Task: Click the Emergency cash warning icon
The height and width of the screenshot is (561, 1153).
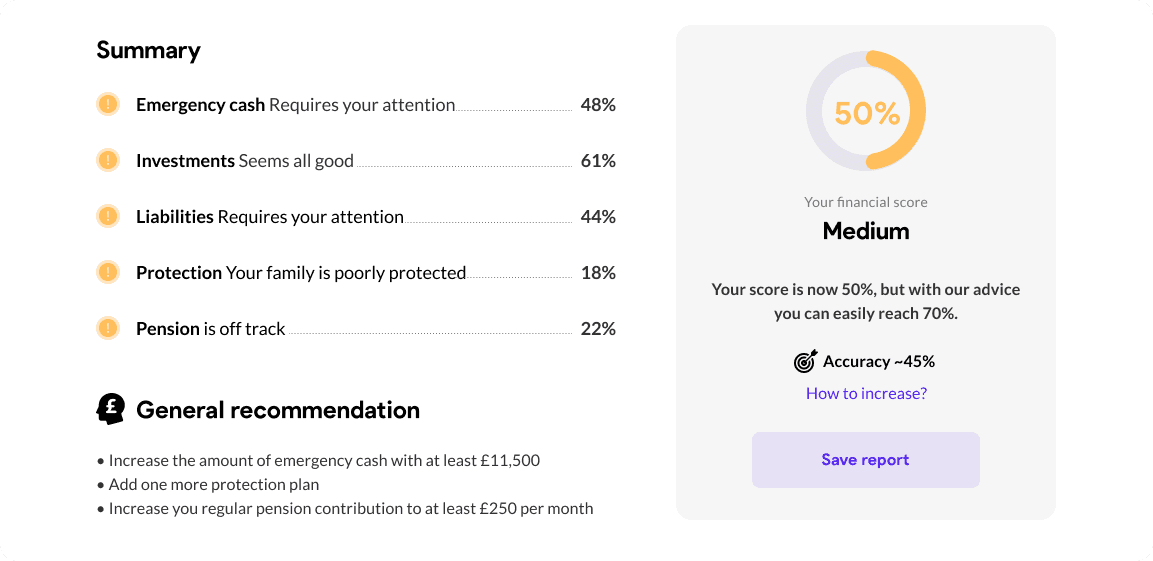Action: pyautogui.click(x=107, y=104)
